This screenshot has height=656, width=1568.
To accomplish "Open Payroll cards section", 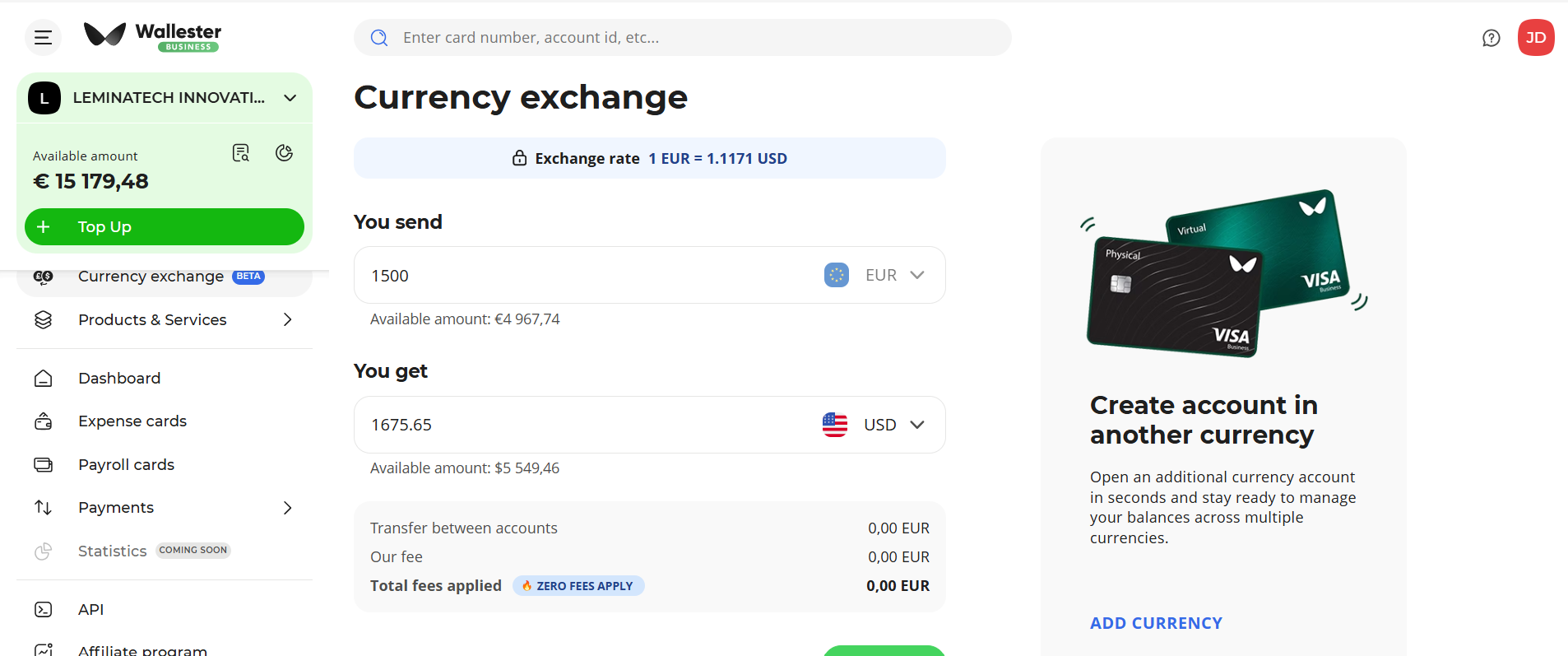I will click(126, 465).
